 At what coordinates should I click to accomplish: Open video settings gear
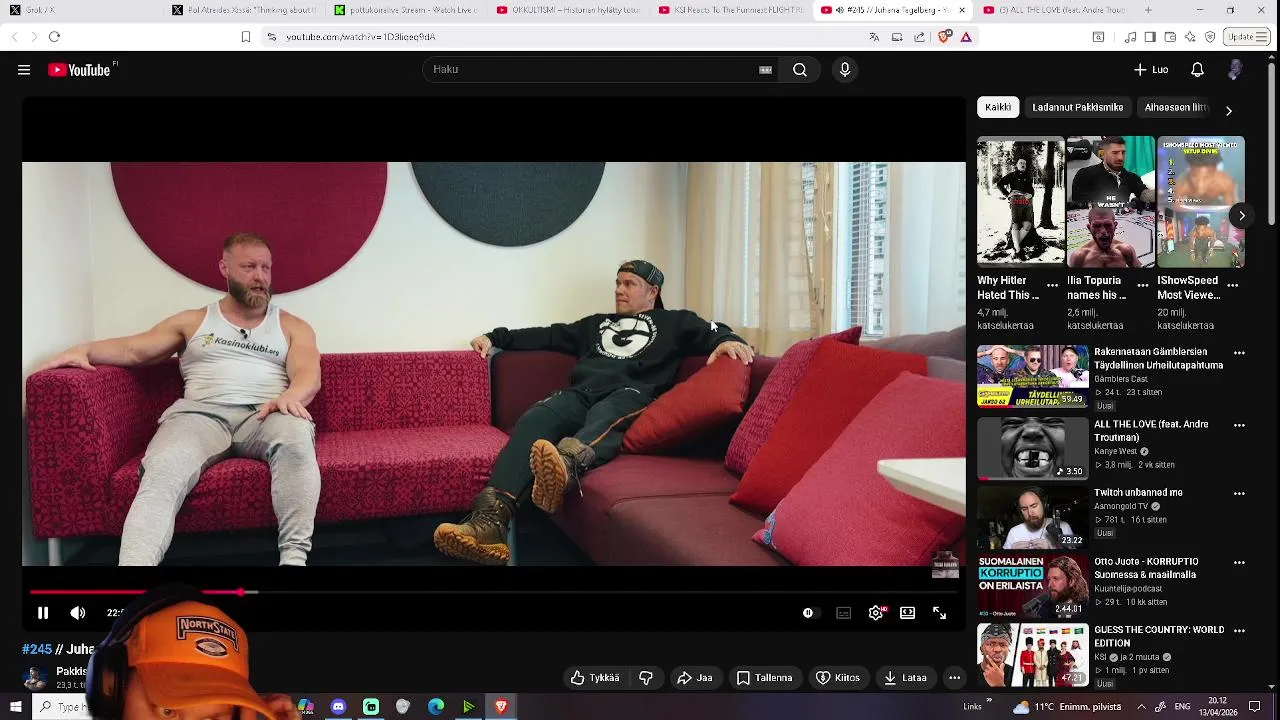pos(876,613)
